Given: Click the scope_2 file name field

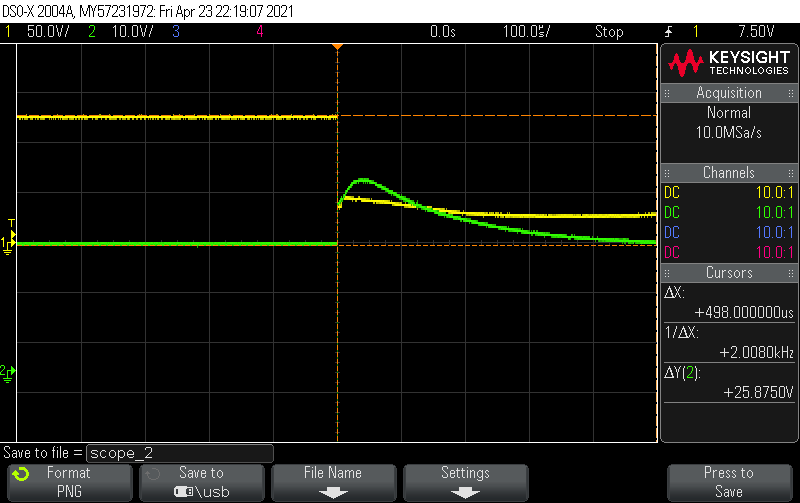Looking at the screenshot, I should click(x=180, y=452).
